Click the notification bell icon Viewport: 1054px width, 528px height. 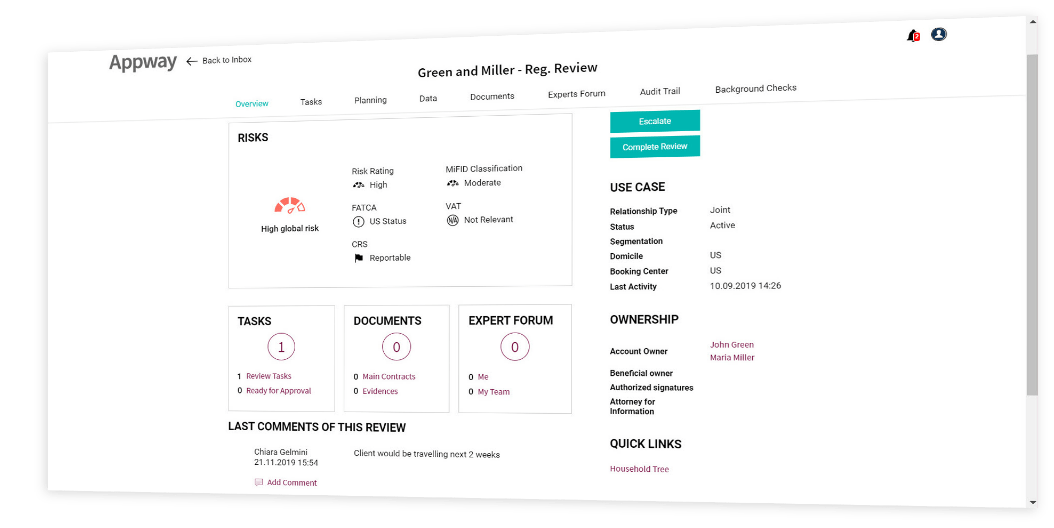pos(911,36)
